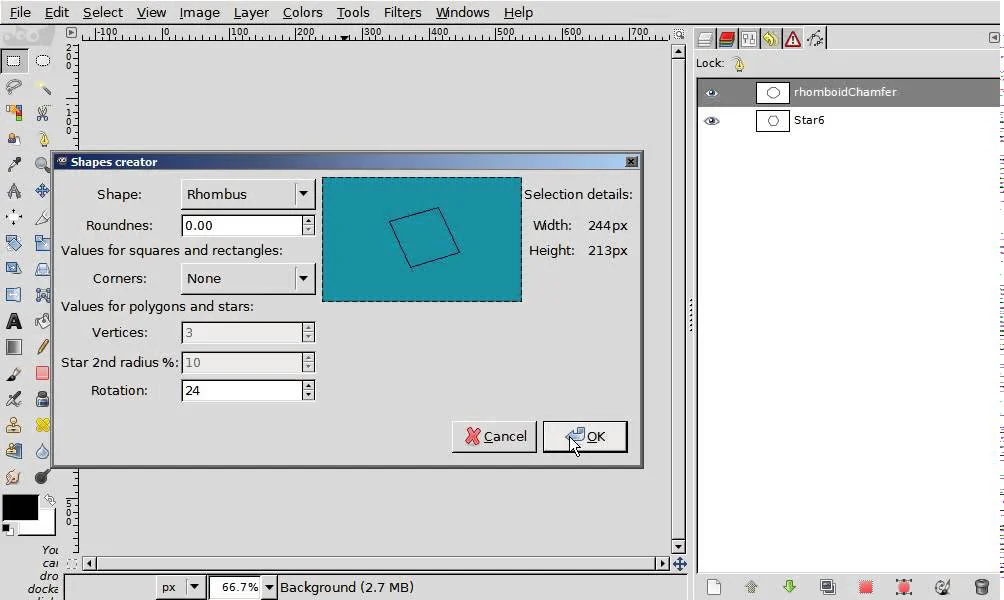Viewport: 1004px width, 600px height.
Task: Open the Filters menu
Action: (402, 12)
